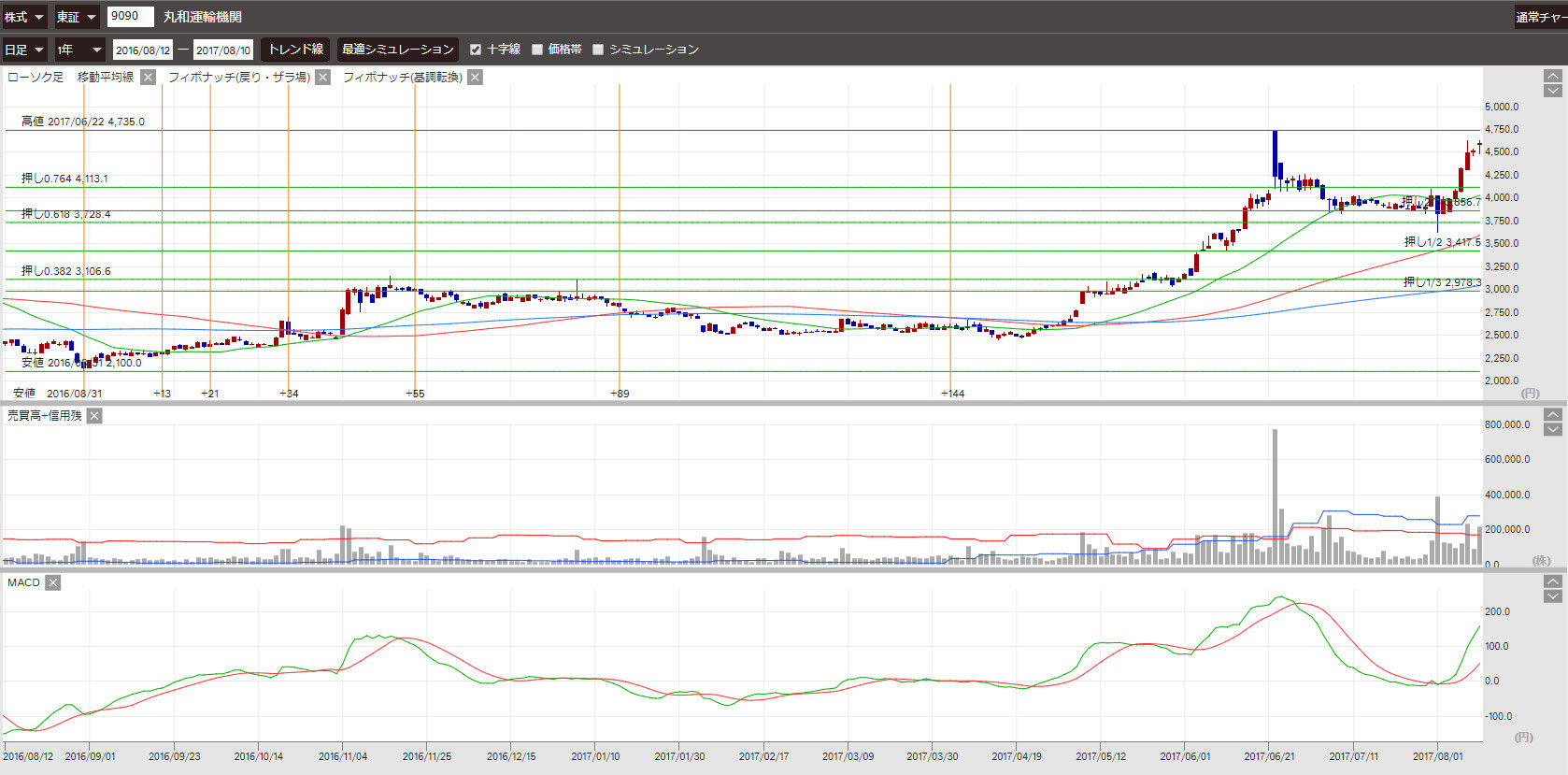Close the 売買高+信用残 panel

pyautogui.click(x=94, y=415)
